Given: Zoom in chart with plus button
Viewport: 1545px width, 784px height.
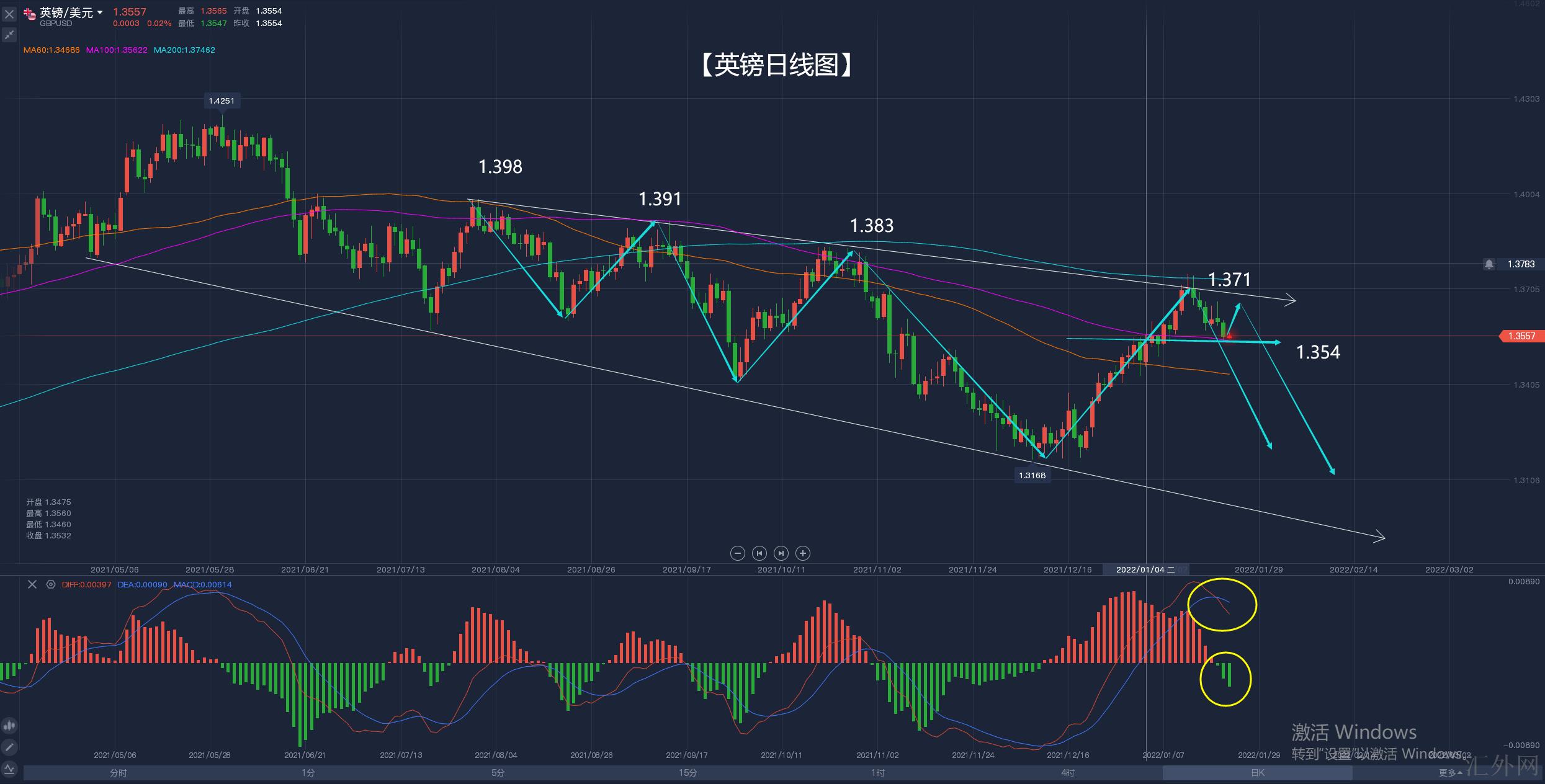Looking at the screenshot, I should [x=803, y=553].
